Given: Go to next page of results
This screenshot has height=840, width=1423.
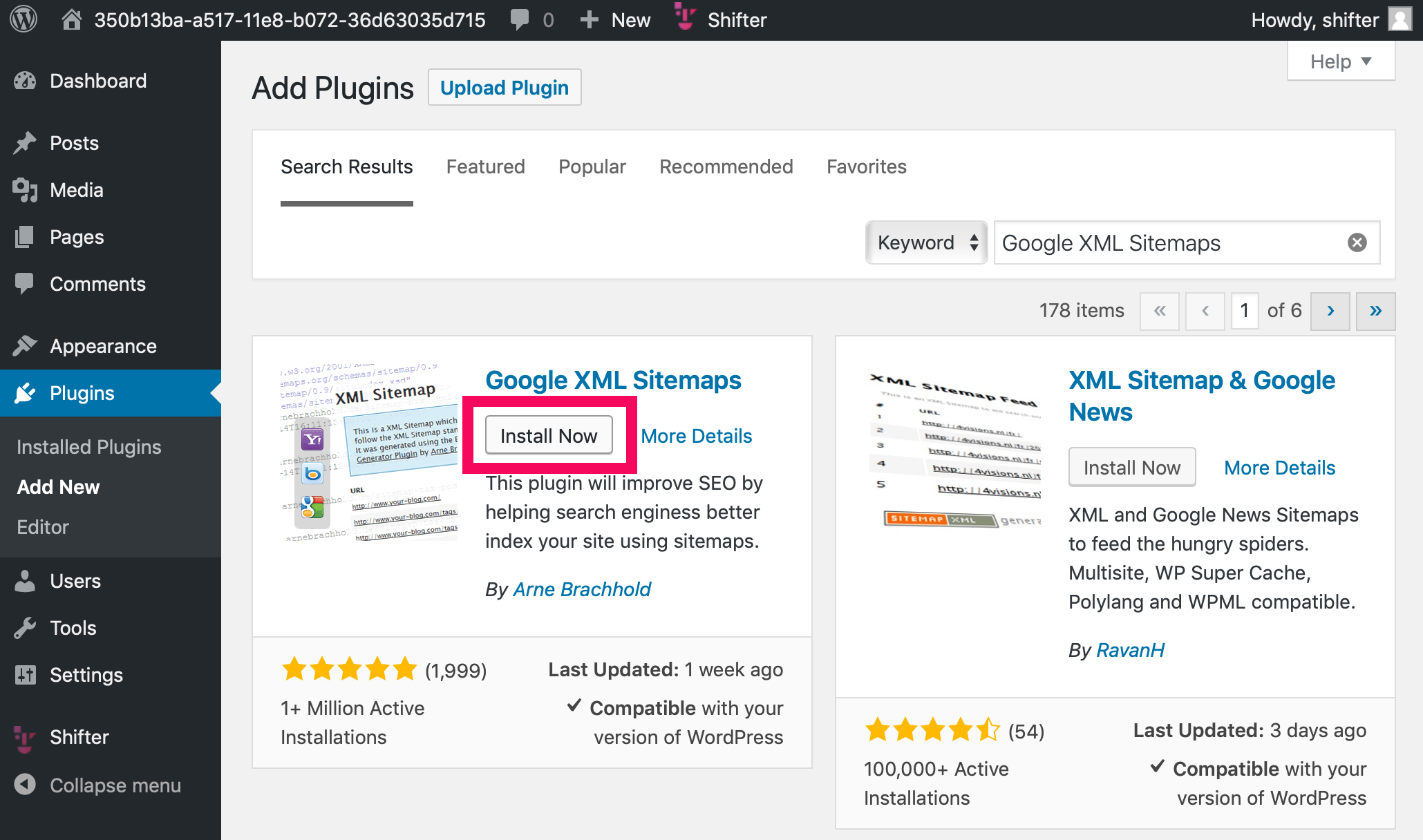Looking at the screenshot, I should tap(1330, 311).
